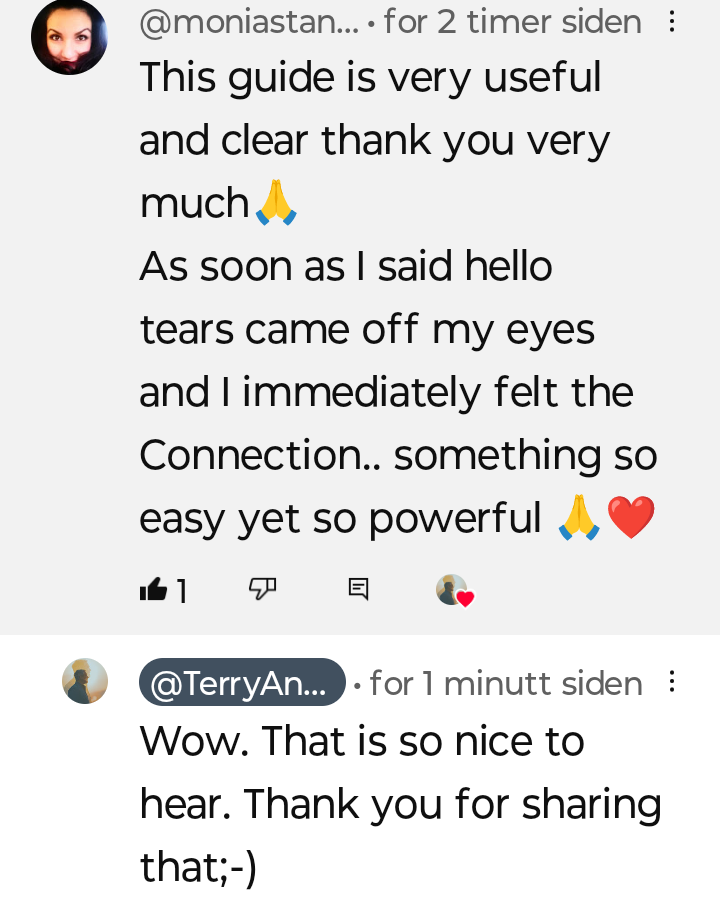Tap the like count "1" beside thumbs up

coord(182,592)
